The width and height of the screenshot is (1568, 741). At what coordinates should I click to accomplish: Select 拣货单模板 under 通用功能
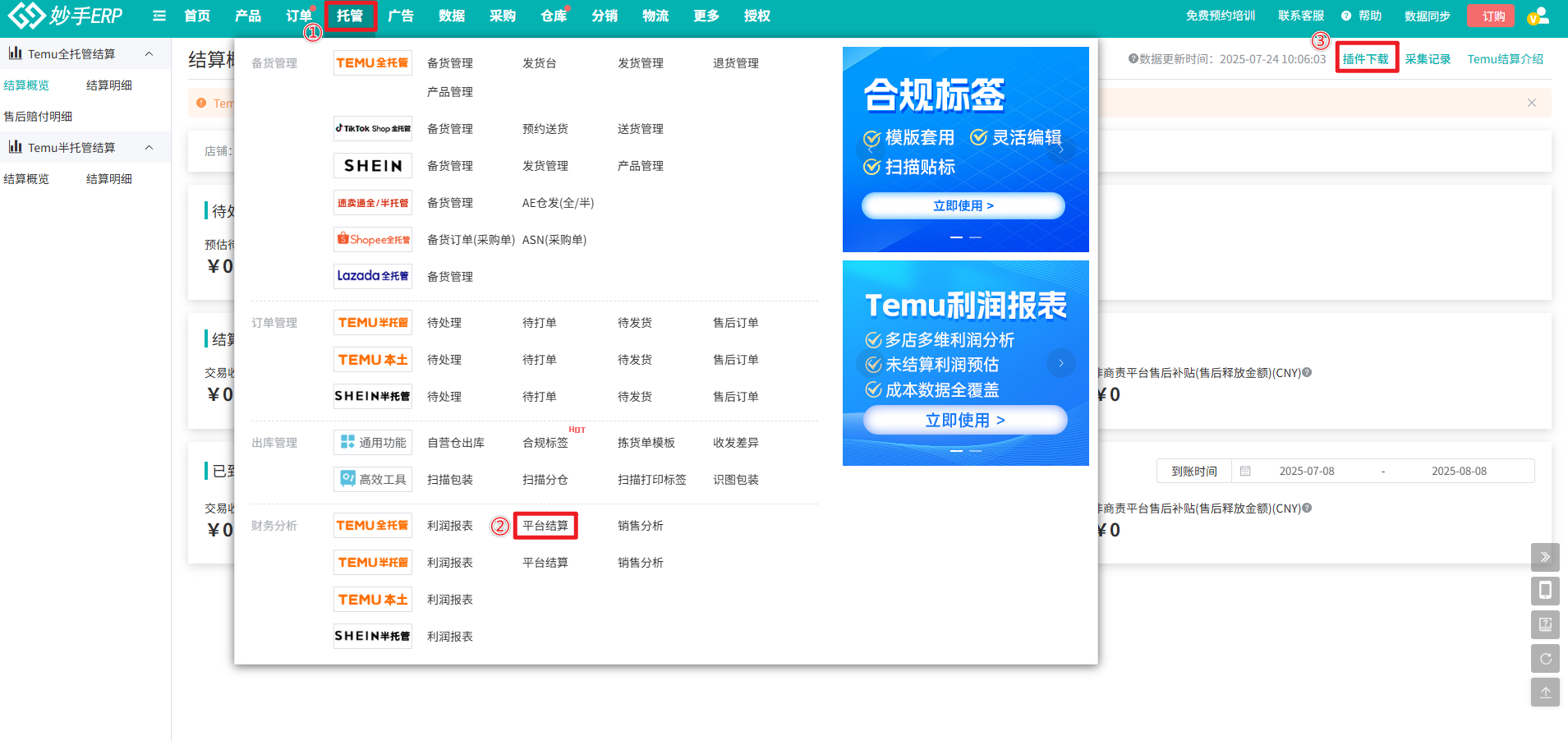(646, 443)
